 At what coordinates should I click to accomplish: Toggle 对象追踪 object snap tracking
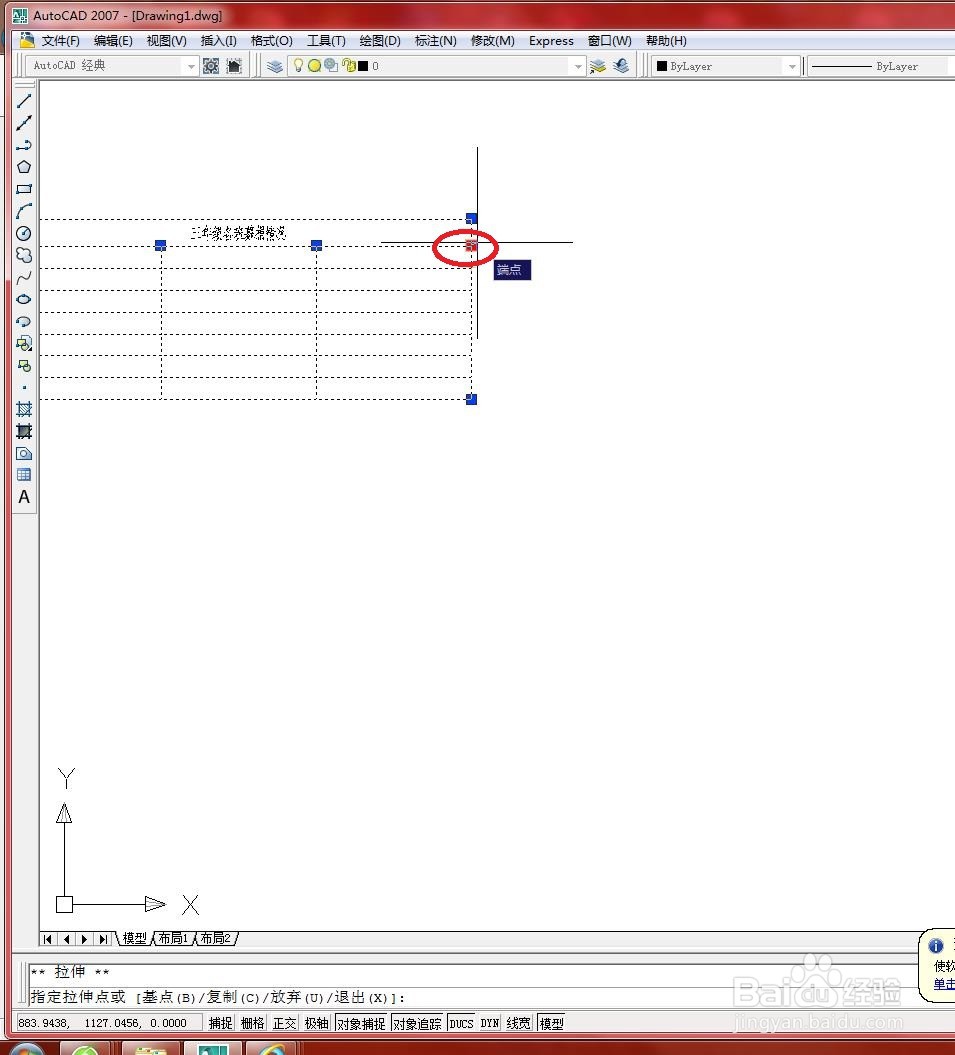point(417,1023)
